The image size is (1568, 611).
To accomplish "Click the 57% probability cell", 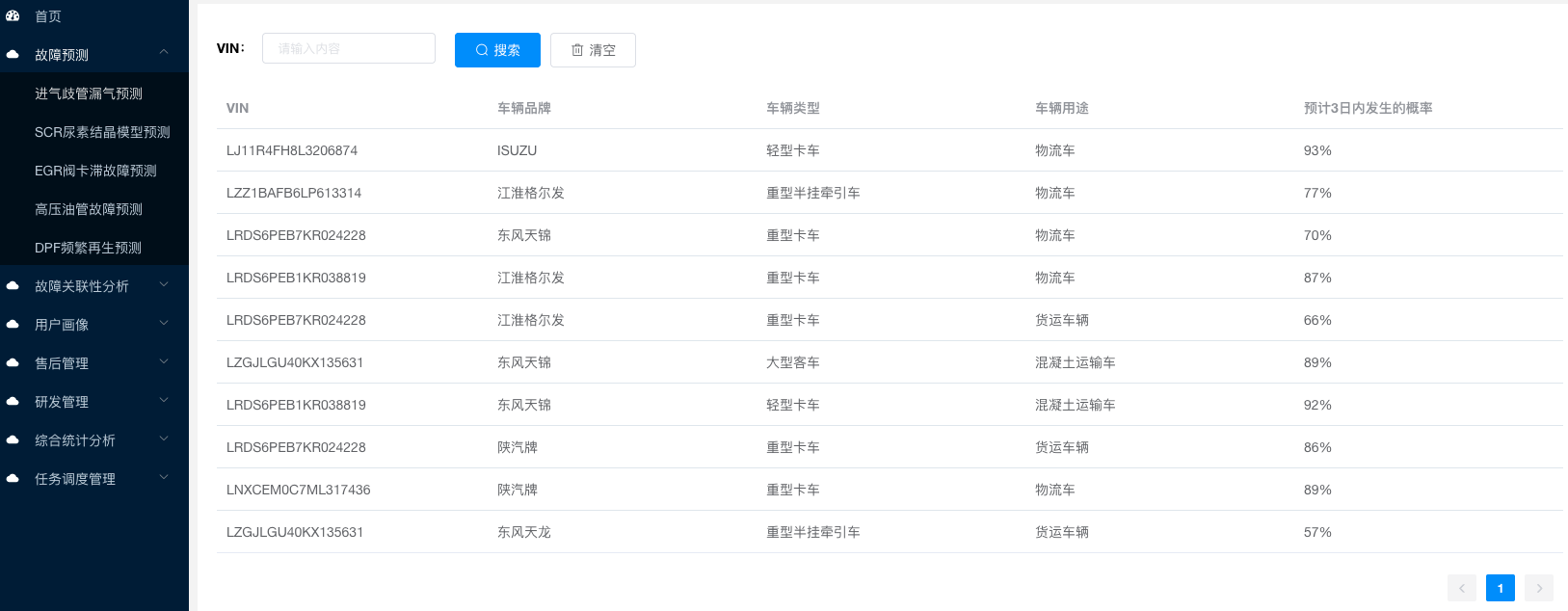I will [x=1317, y=532].
